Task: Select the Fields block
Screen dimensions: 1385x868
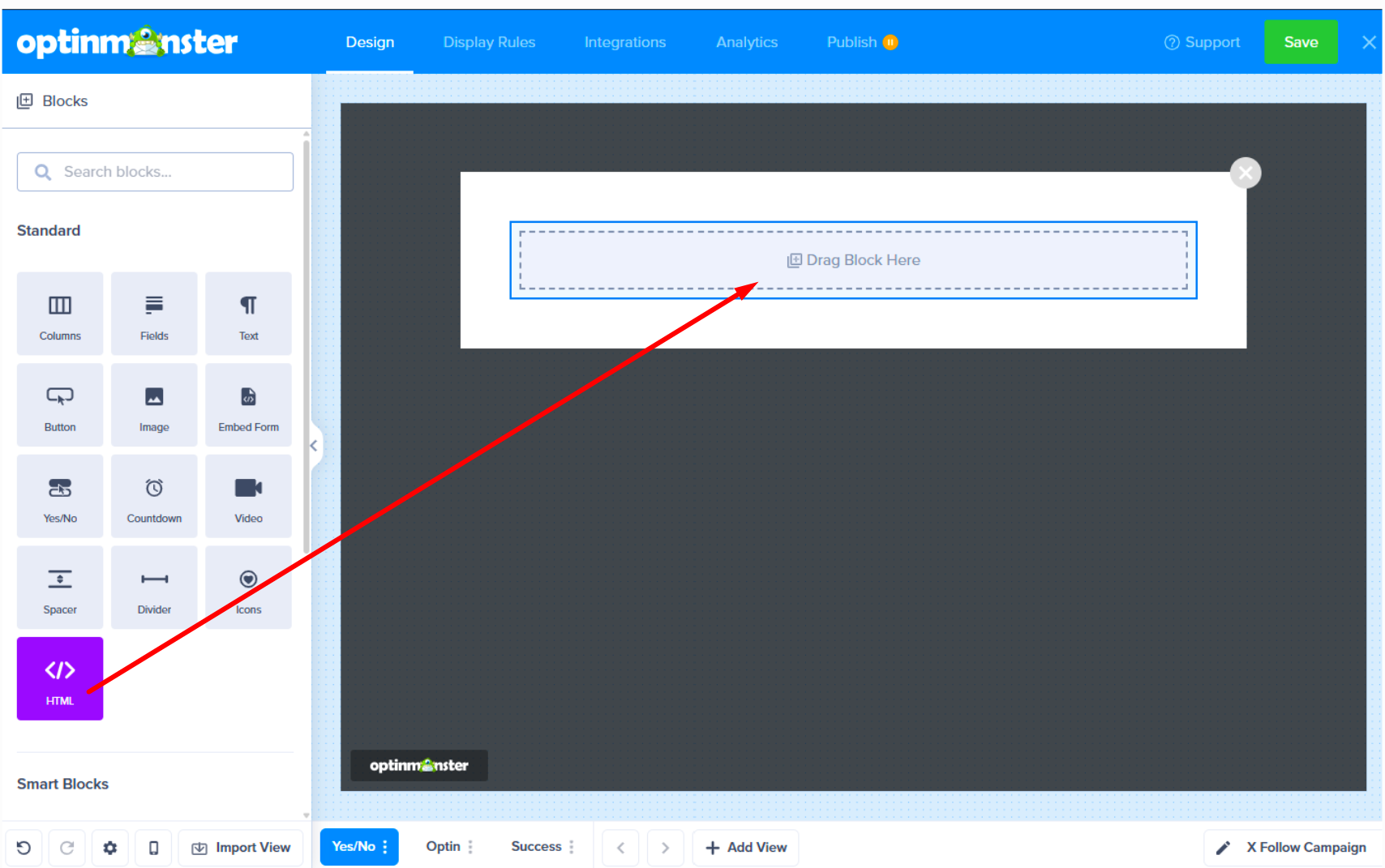Action: 154,314
